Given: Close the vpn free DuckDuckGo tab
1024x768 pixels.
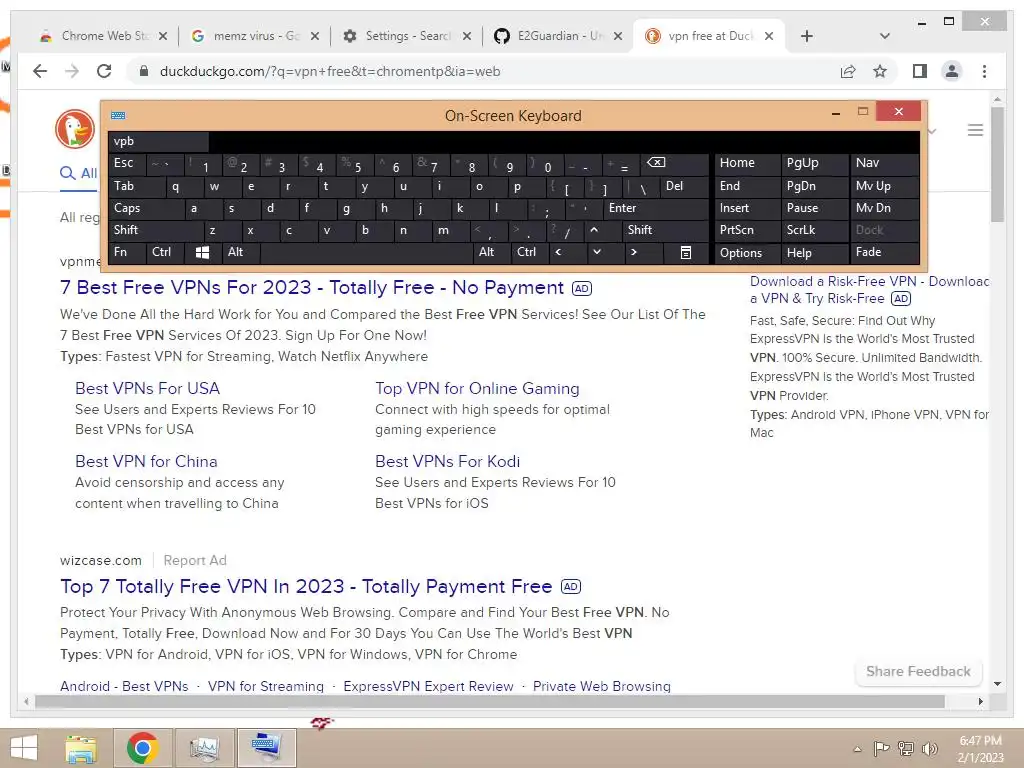Looking at the screenshot, I should [x=769, y=36].
